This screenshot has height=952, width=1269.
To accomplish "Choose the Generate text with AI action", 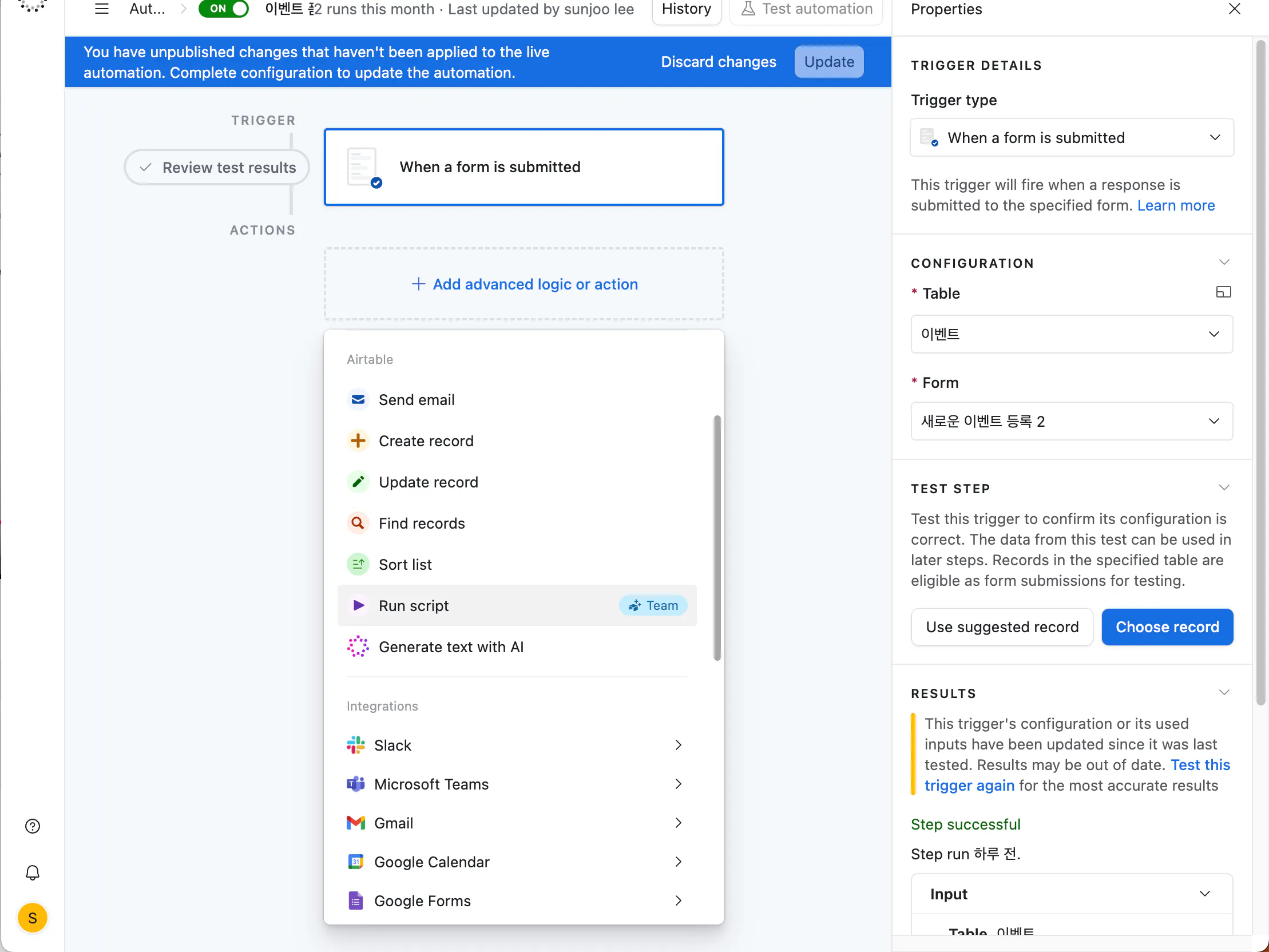I will [451, 646].
